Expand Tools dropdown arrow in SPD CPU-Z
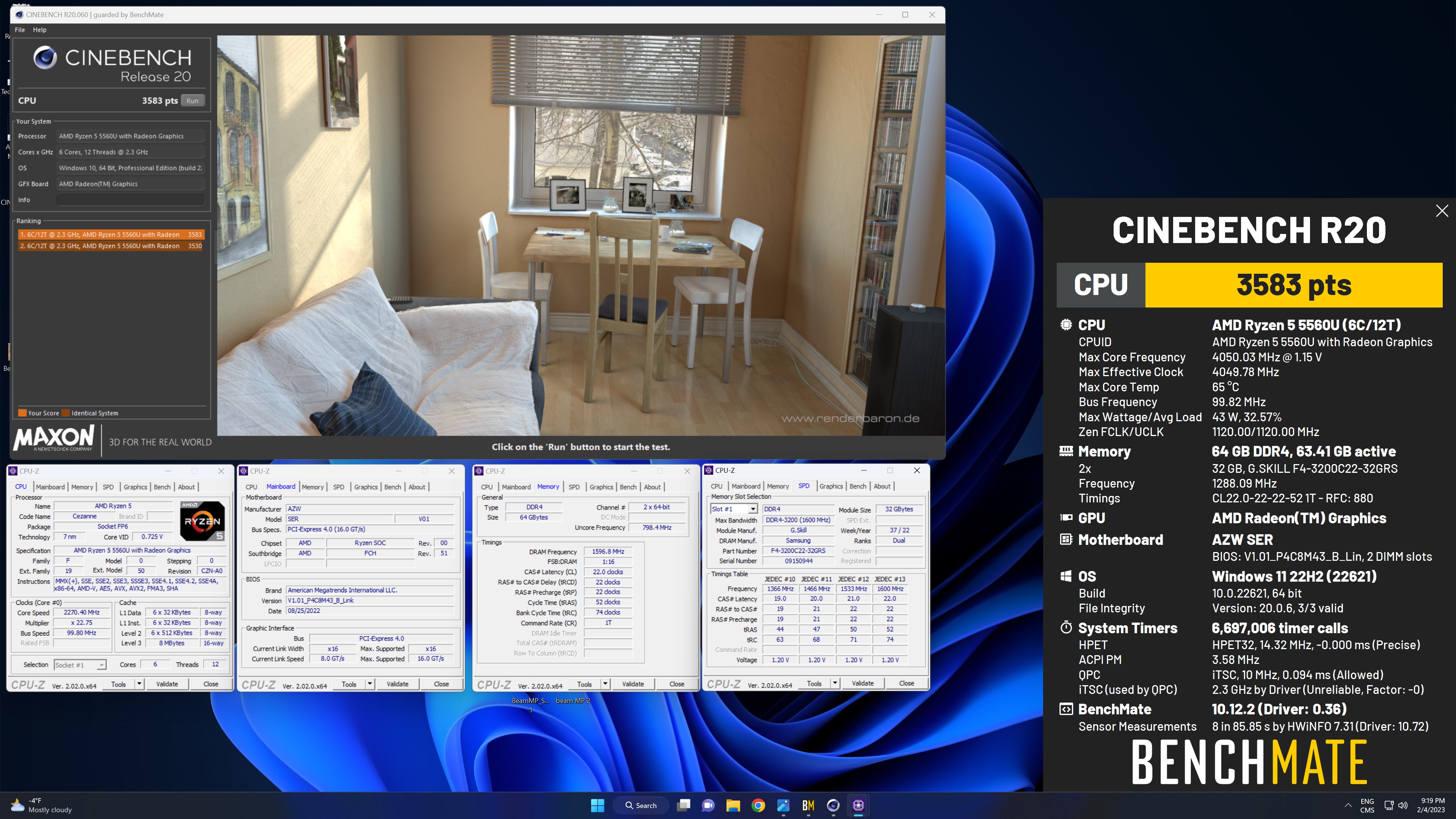1456x819 pixels. 835,683
